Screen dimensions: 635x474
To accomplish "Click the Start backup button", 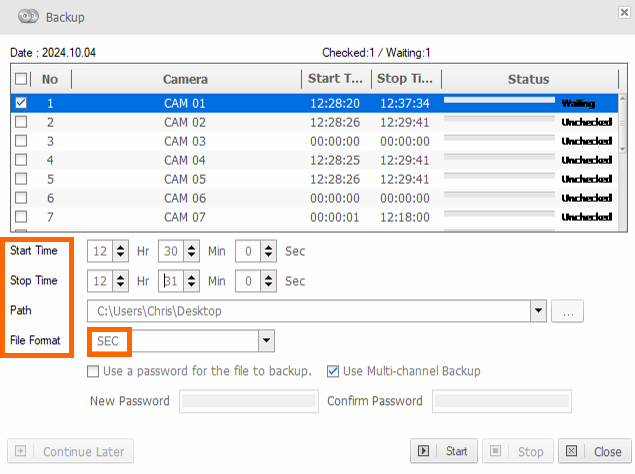I will (443, 451).
